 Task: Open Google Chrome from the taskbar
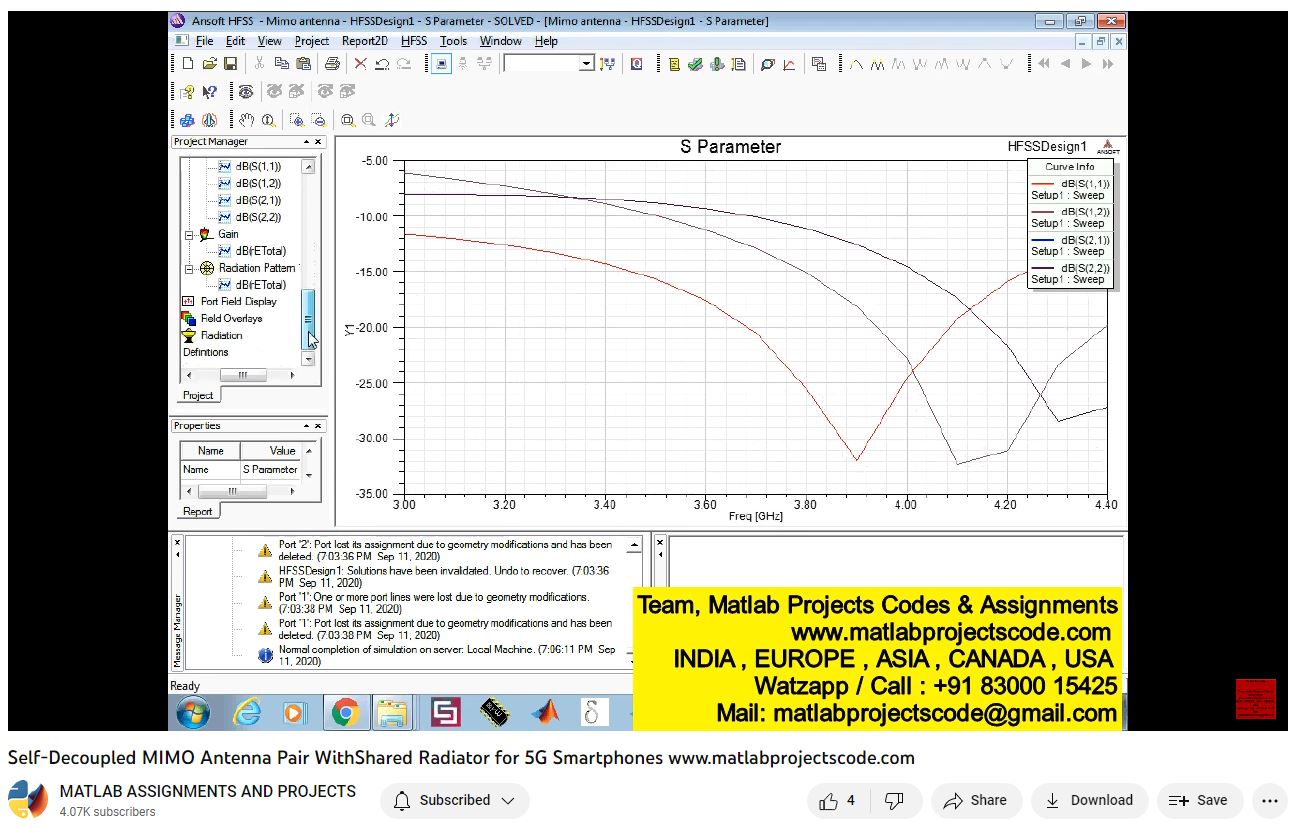345,712
